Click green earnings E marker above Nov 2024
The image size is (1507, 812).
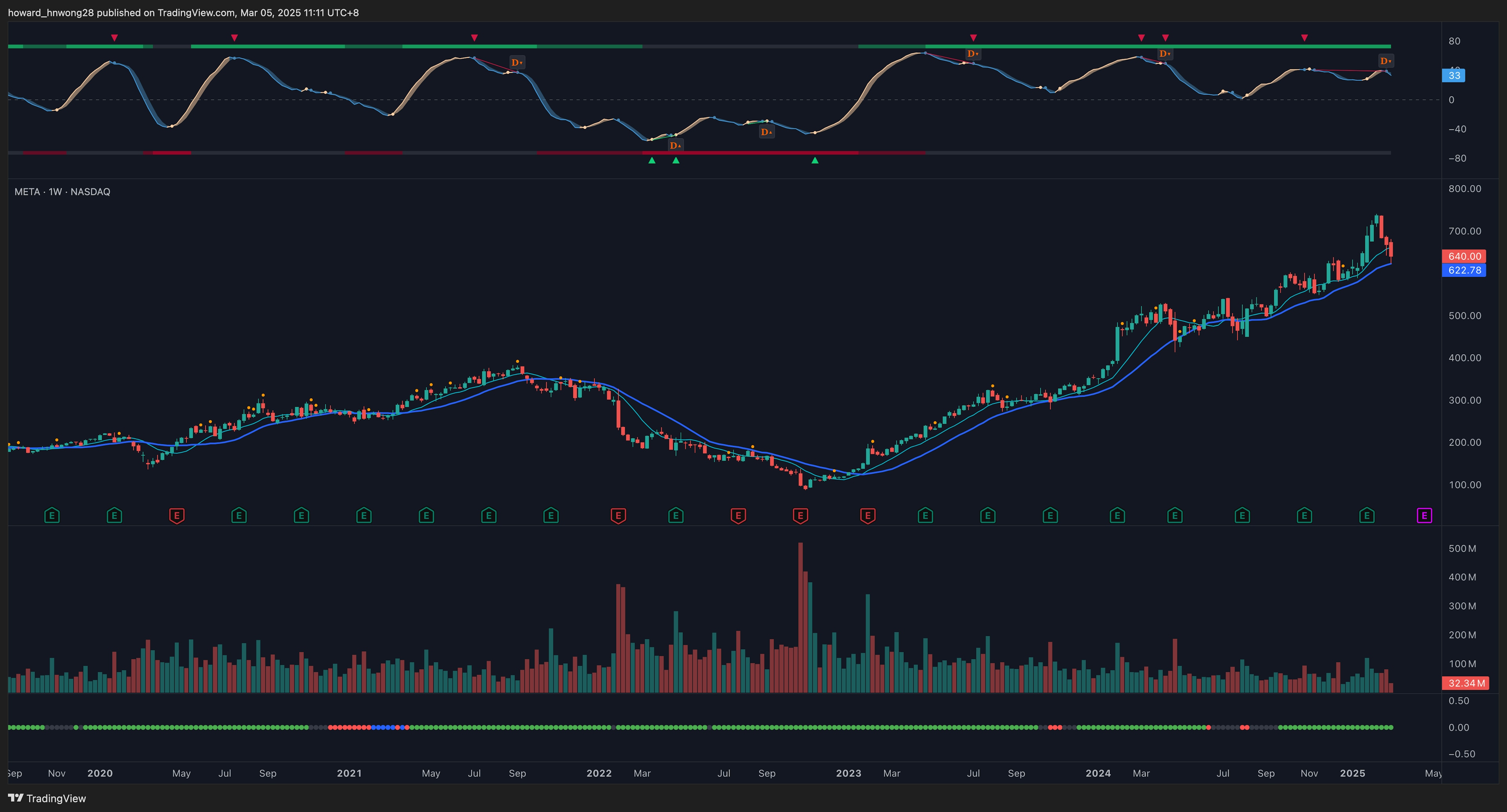point(1304,515)
